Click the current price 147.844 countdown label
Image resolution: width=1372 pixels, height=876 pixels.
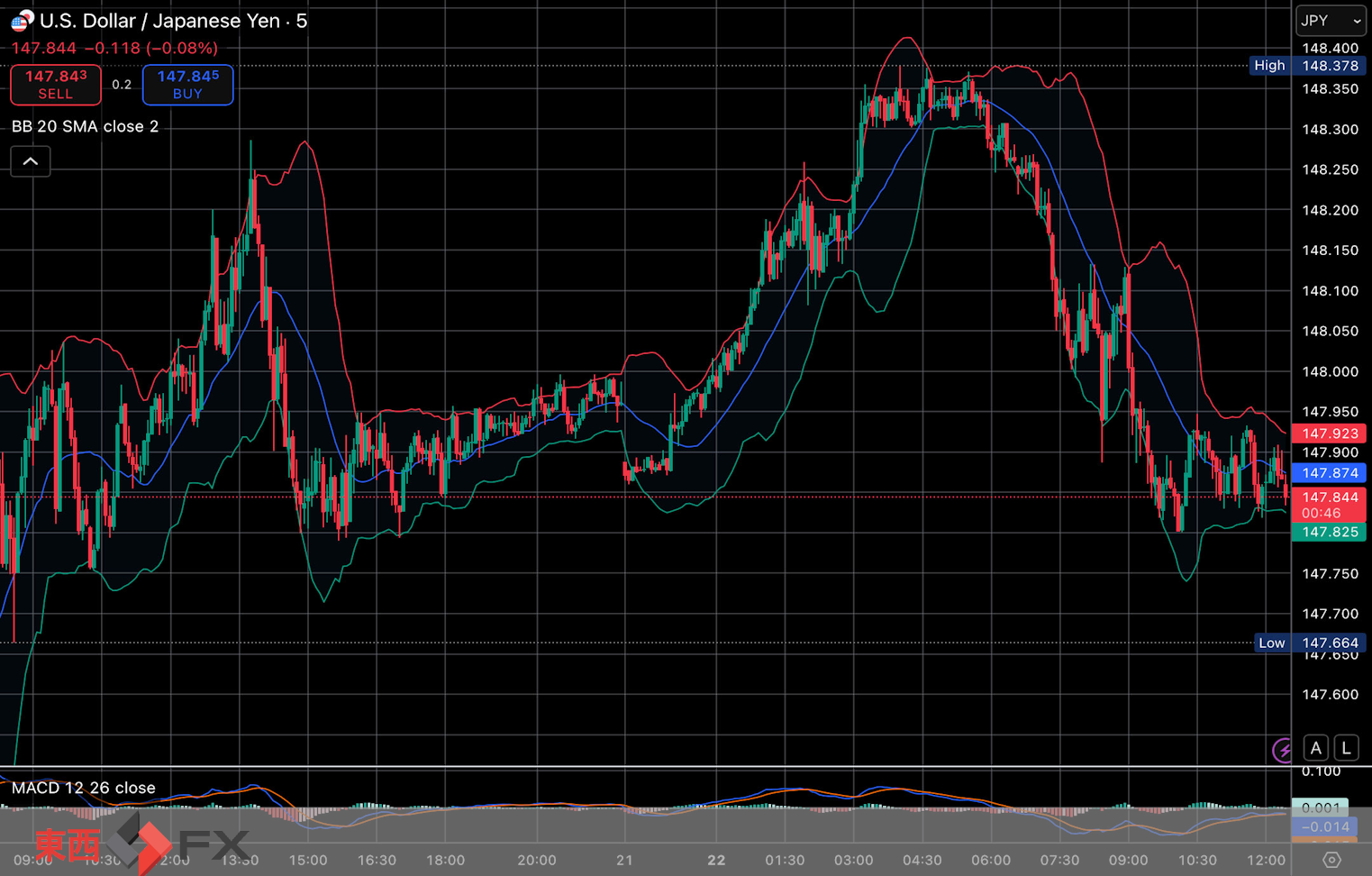click(1330, 505)
